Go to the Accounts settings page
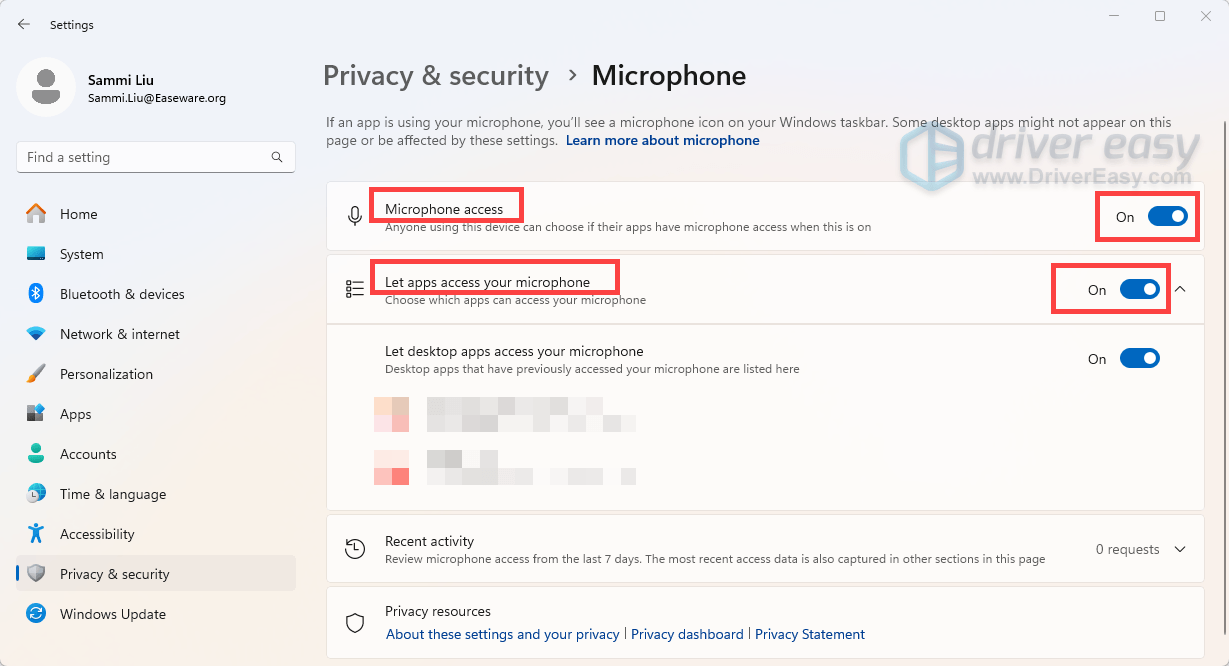Viewport: 1229px width, 666px height. (x=88, y=454)
